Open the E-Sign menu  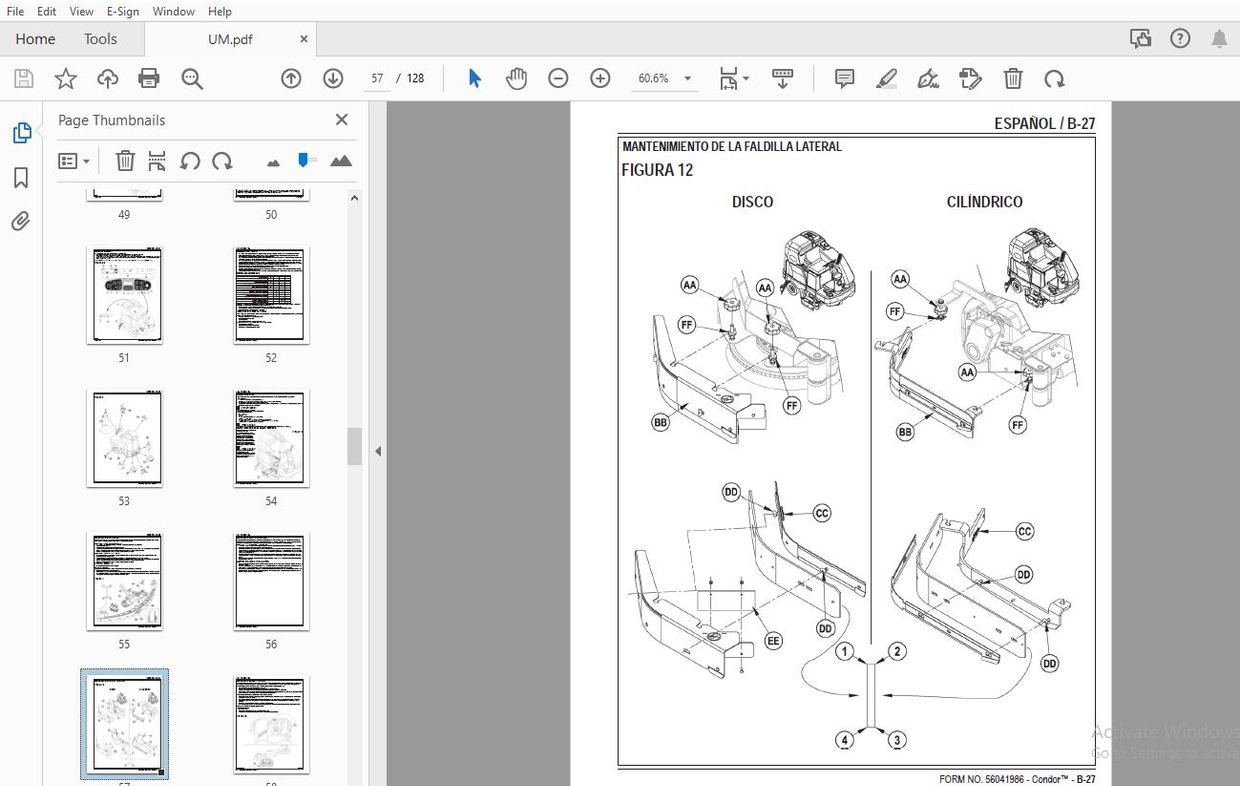[x=122, y=11]
